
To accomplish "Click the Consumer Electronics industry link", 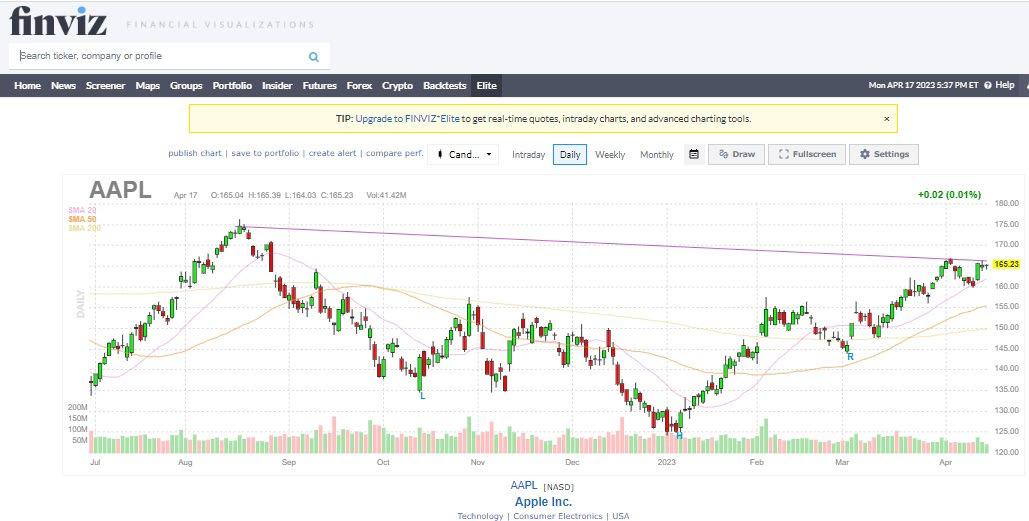I will tap(558, 516).
